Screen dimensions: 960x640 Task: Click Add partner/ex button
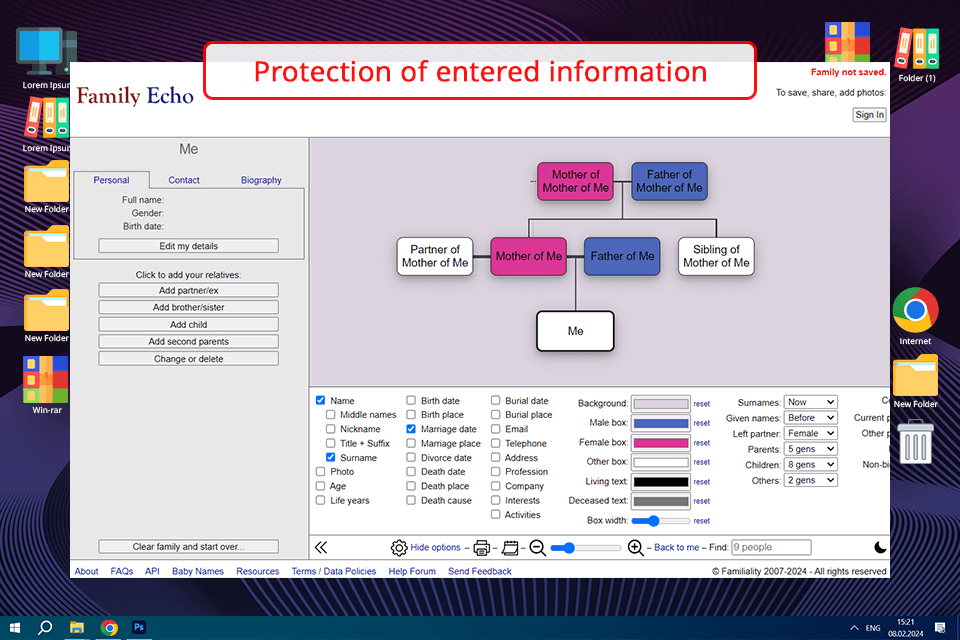189,290
